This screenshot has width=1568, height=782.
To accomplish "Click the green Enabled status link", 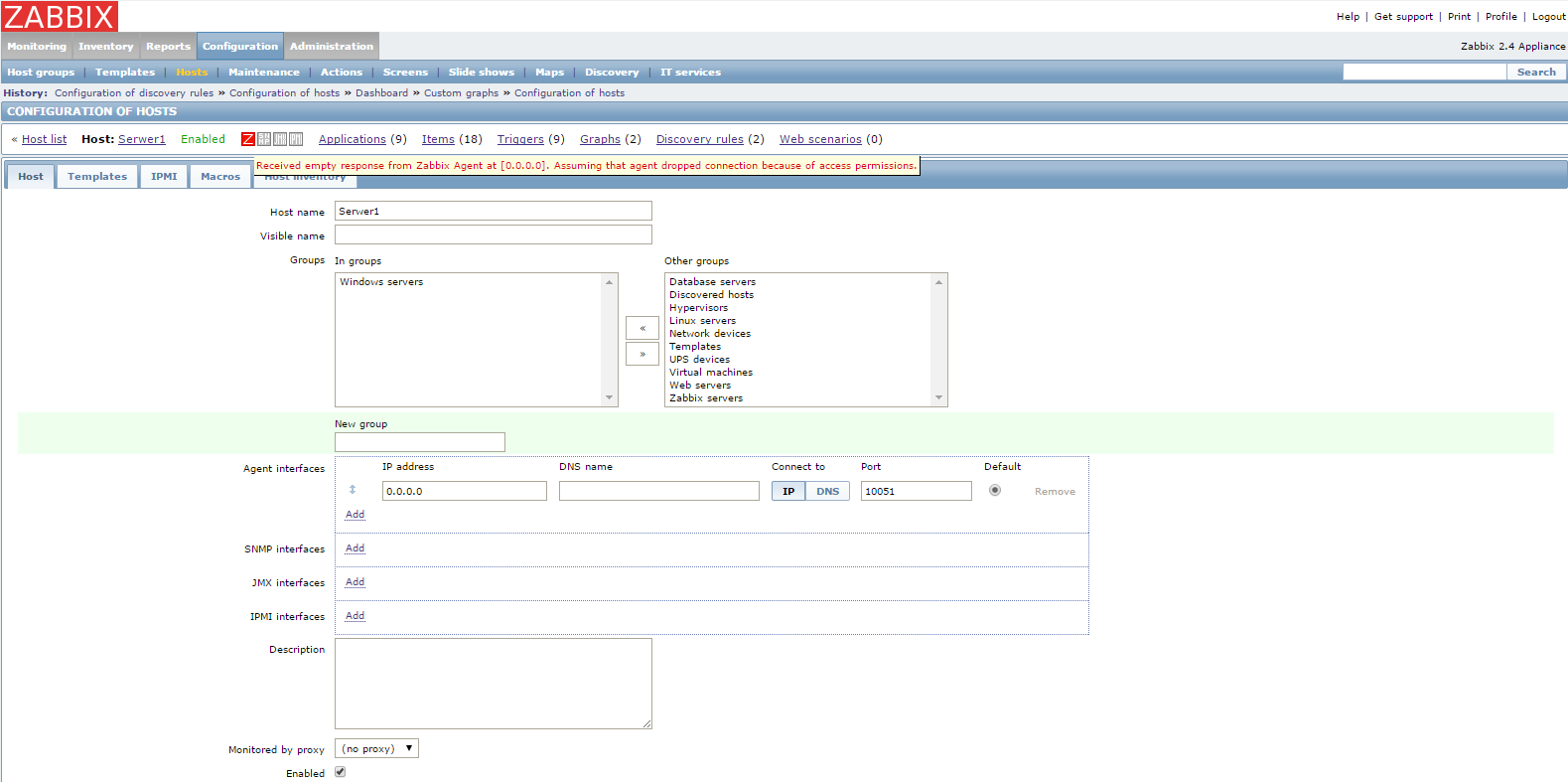I will 203,139.
